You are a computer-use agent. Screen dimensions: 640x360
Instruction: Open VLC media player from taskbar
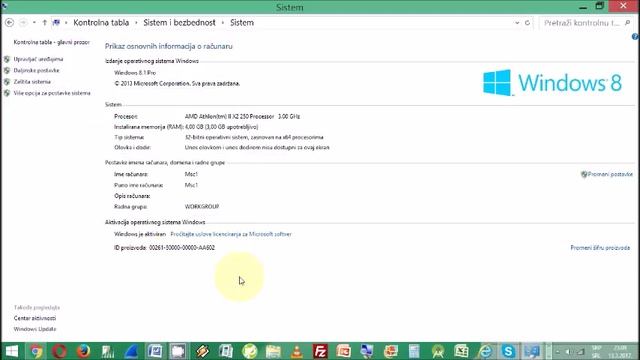point(297,351)
